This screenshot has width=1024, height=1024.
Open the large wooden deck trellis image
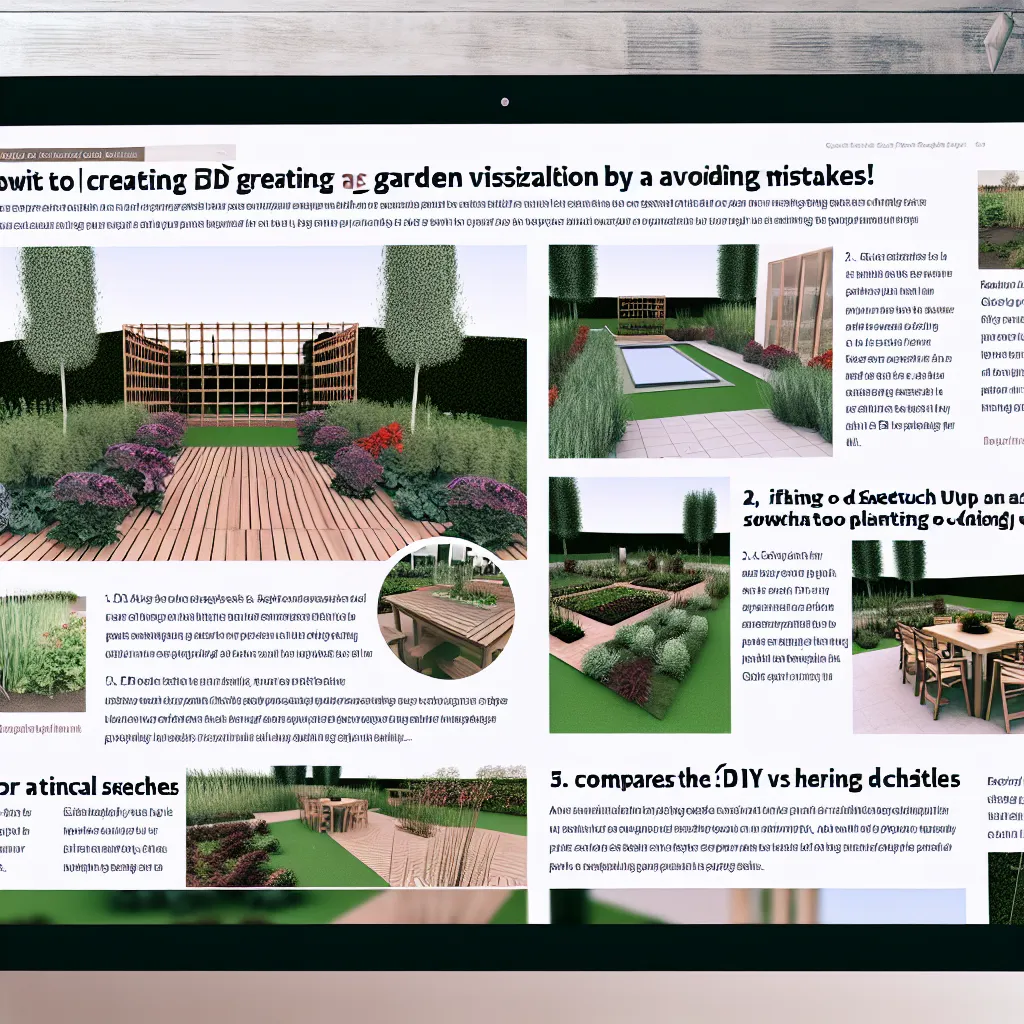tap(262, 400)
